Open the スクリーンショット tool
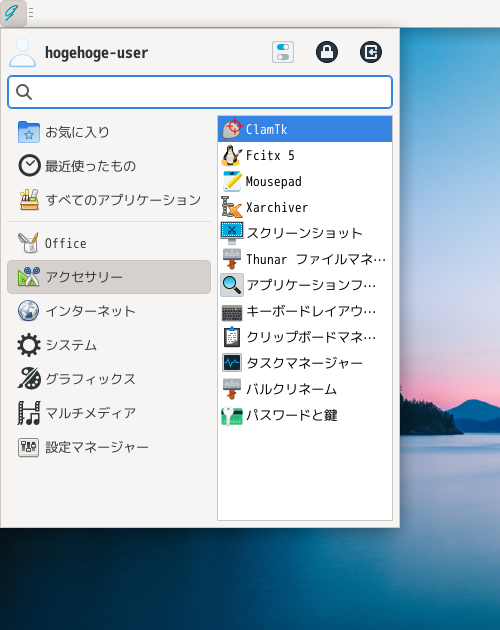Viewport: 500px width, 630px height. [305, 233]
